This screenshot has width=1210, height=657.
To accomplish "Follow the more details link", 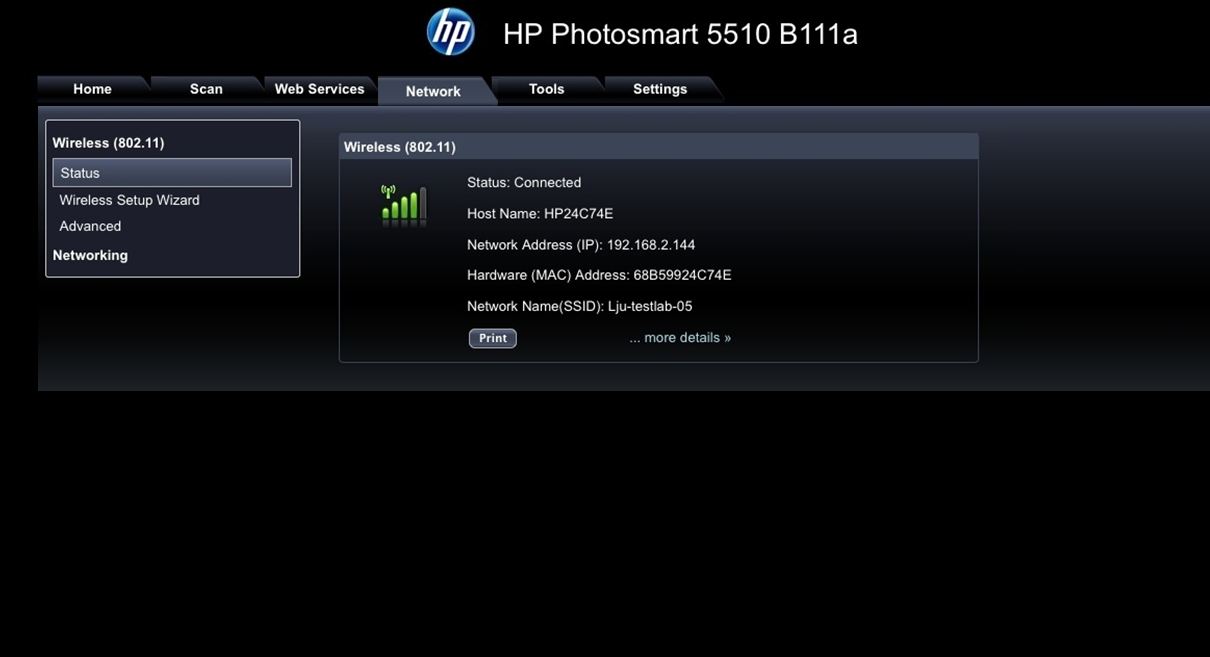I will click(680, 338).
